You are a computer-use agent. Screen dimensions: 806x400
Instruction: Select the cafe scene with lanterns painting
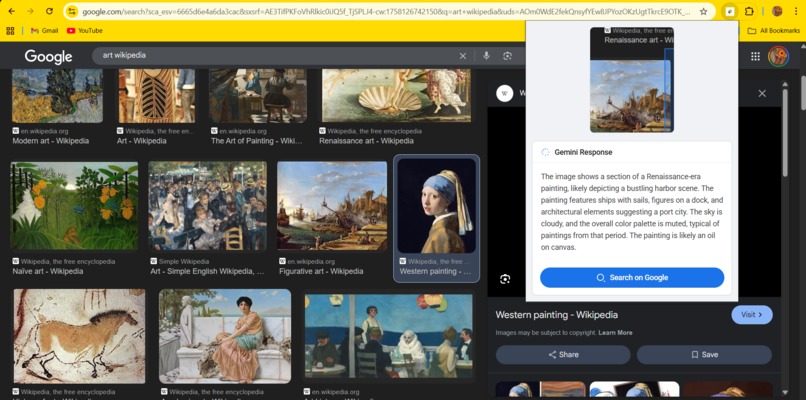(388, 336)
